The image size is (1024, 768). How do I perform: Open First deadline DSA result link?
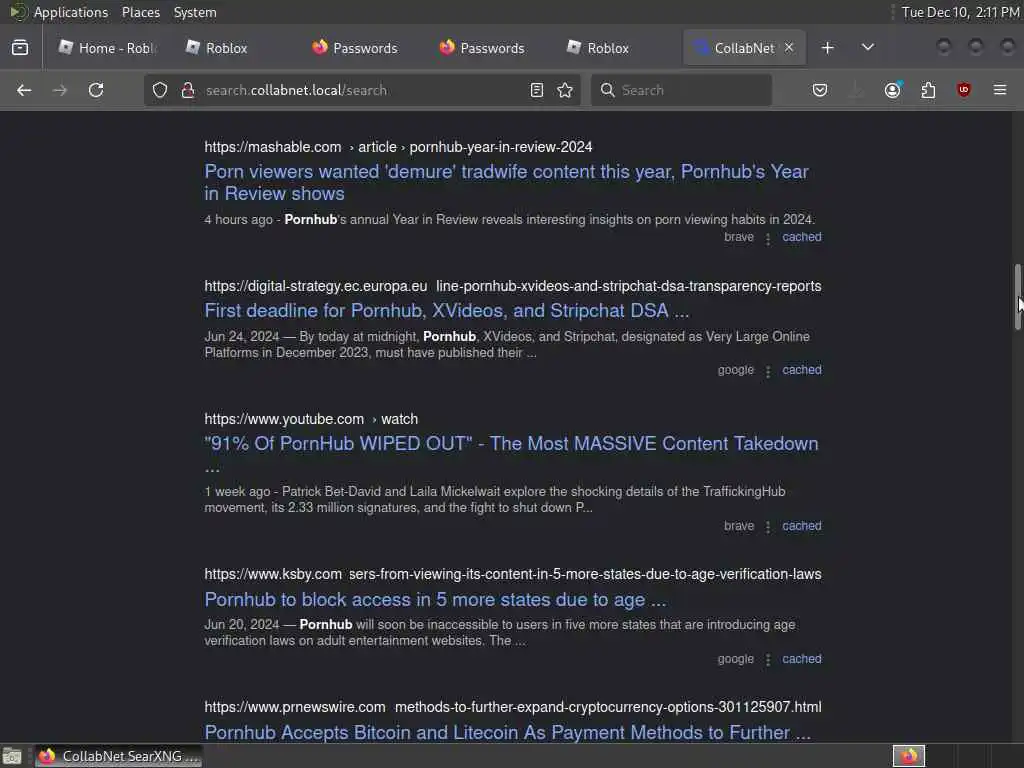click(447, 310)
